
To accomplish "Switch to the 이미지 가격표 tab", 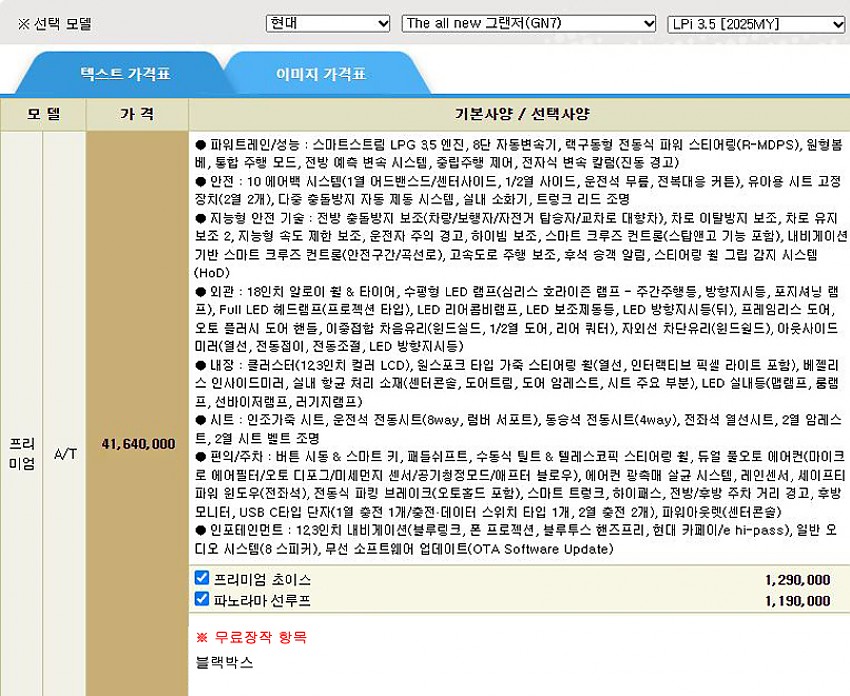I will pos(321,74).
